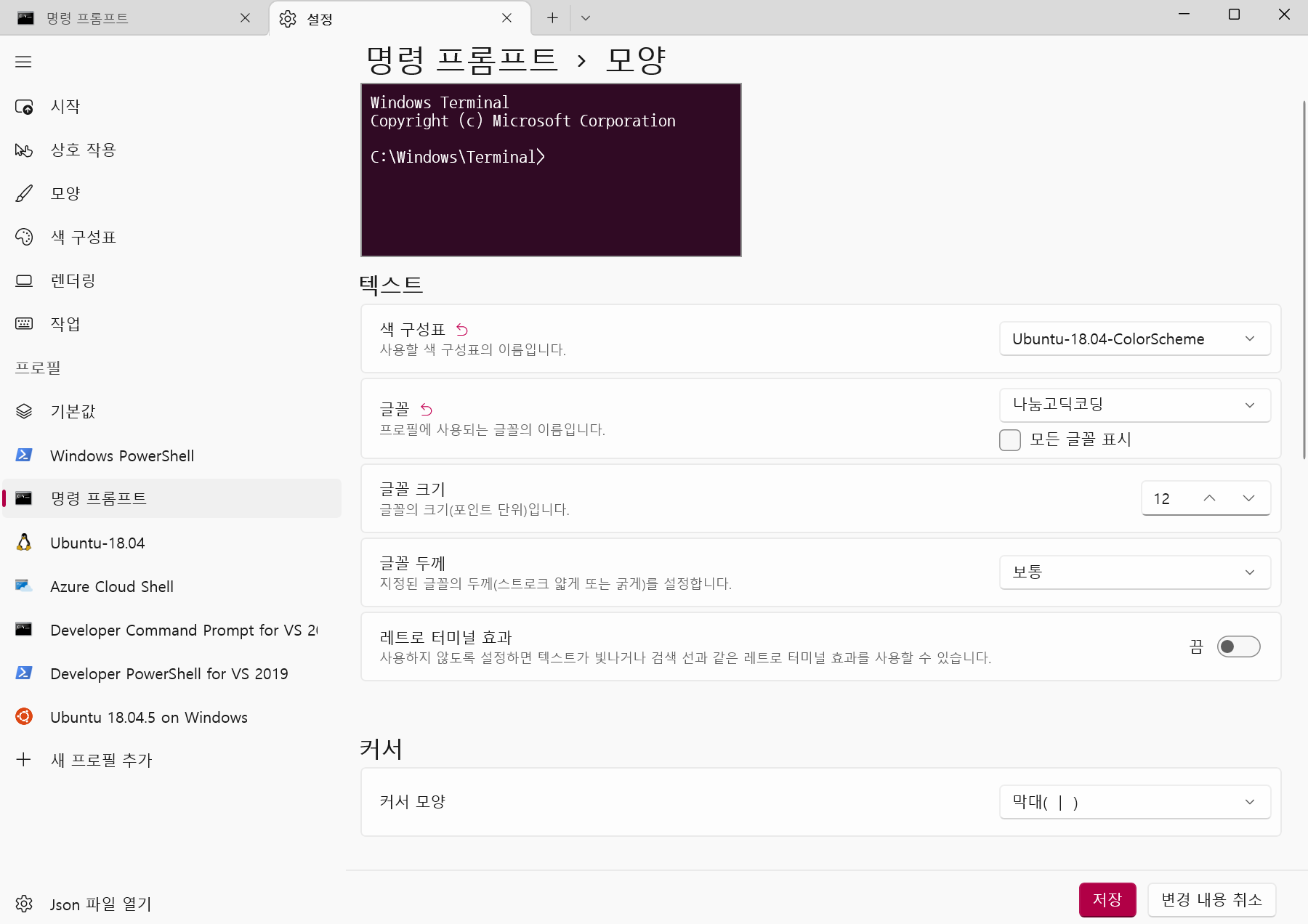The image size is (1308, 924).
Task: Click the Json 파일 열기 gear icon
Action: (x=24, y=904)
